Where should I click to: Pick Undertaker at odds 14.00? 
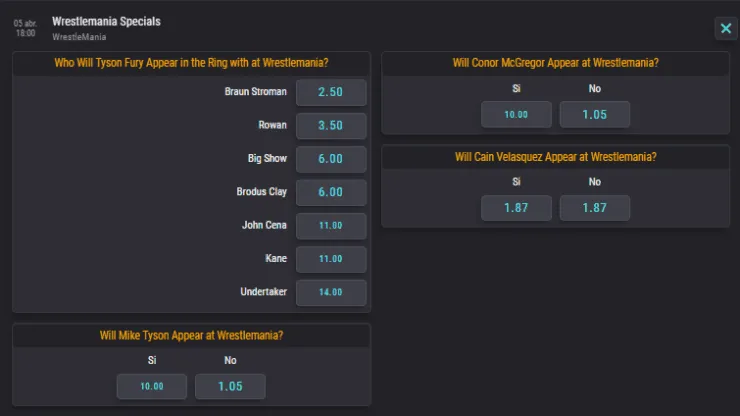tap(331, 292)
